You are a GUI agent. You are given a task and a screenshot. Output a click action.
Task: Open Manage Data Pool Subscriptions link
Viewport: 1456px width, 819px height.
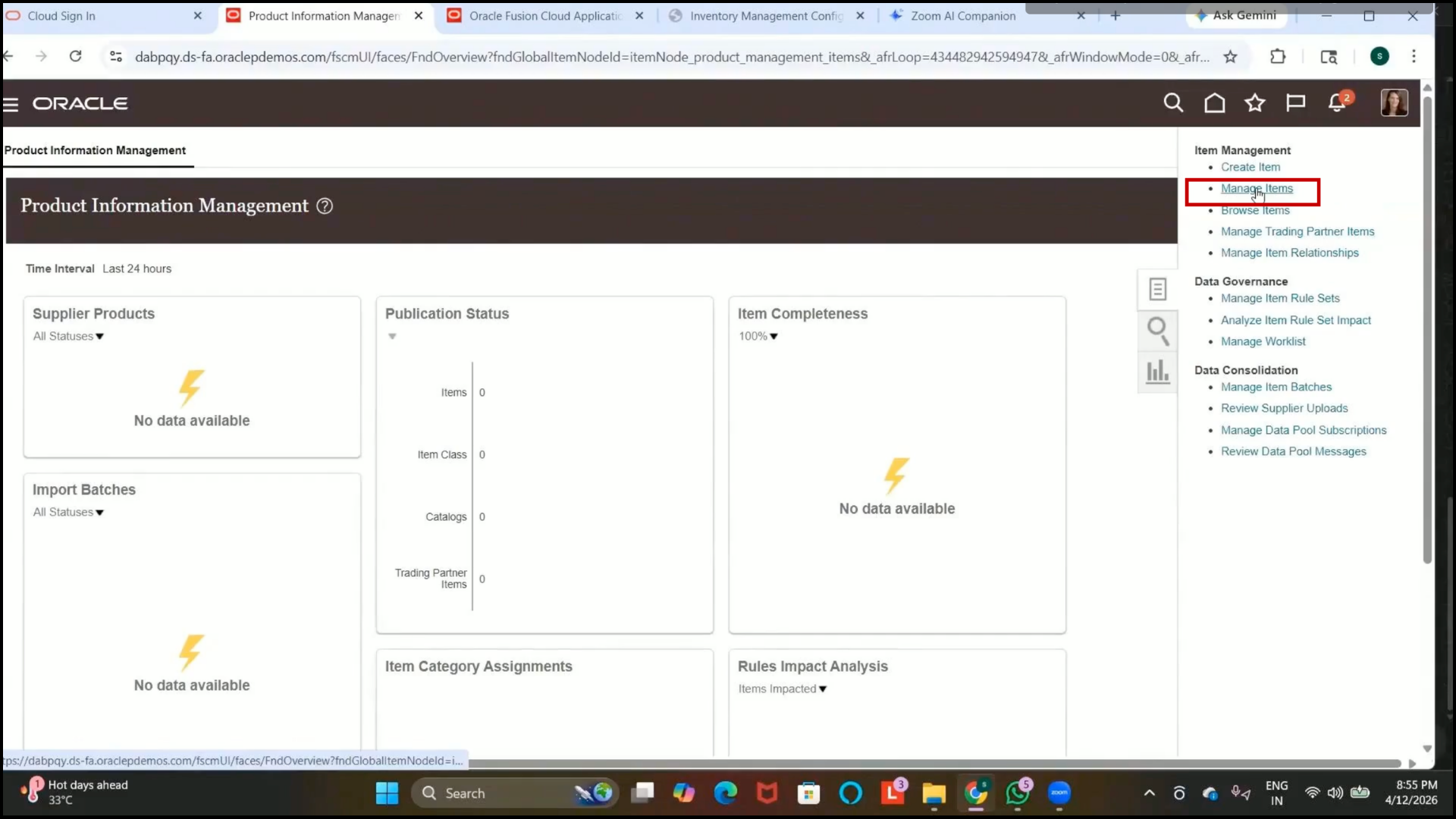coord(1303,430)
